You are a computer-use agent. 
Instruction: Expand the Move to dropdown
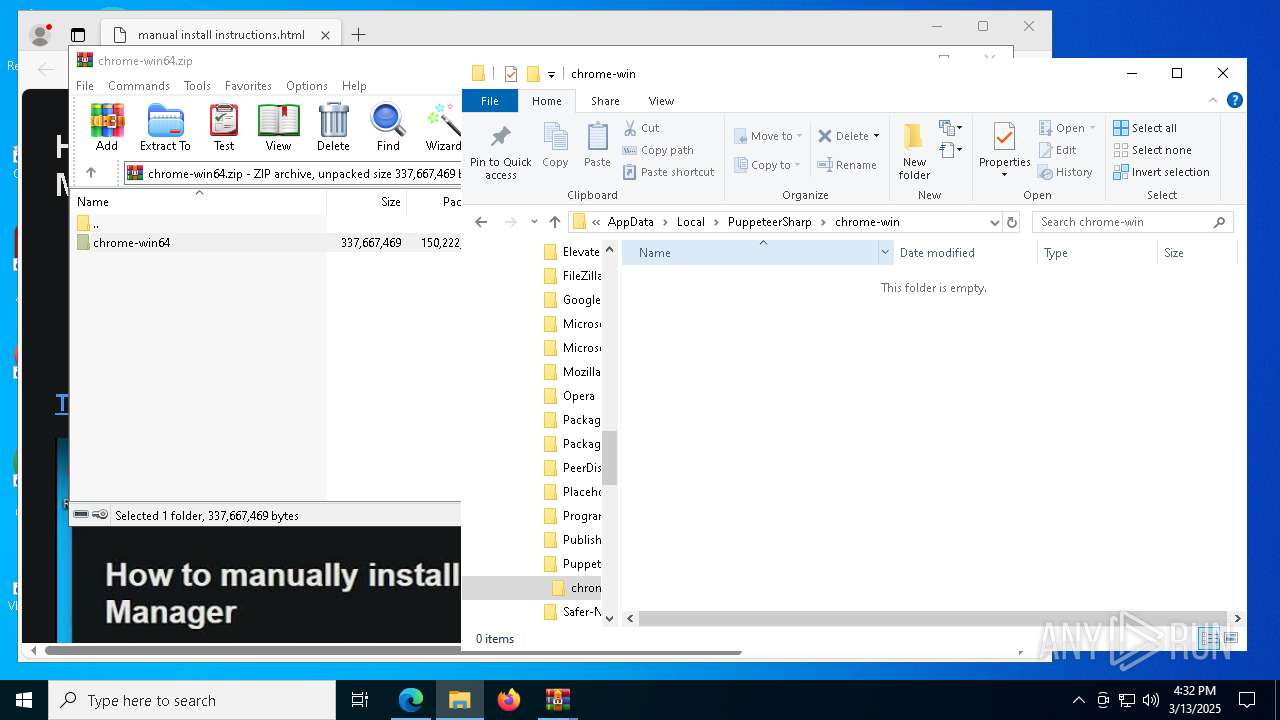(x=800, y=137)
